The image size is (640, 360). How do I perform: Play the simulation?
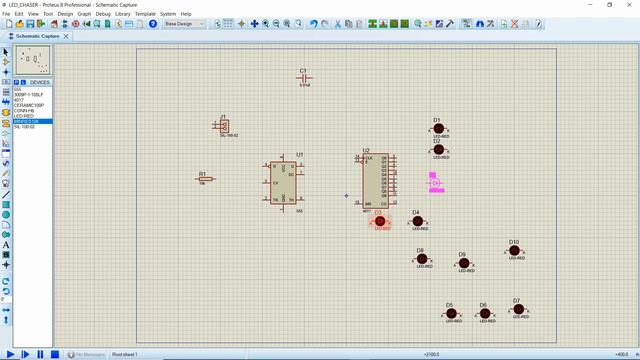11,354
